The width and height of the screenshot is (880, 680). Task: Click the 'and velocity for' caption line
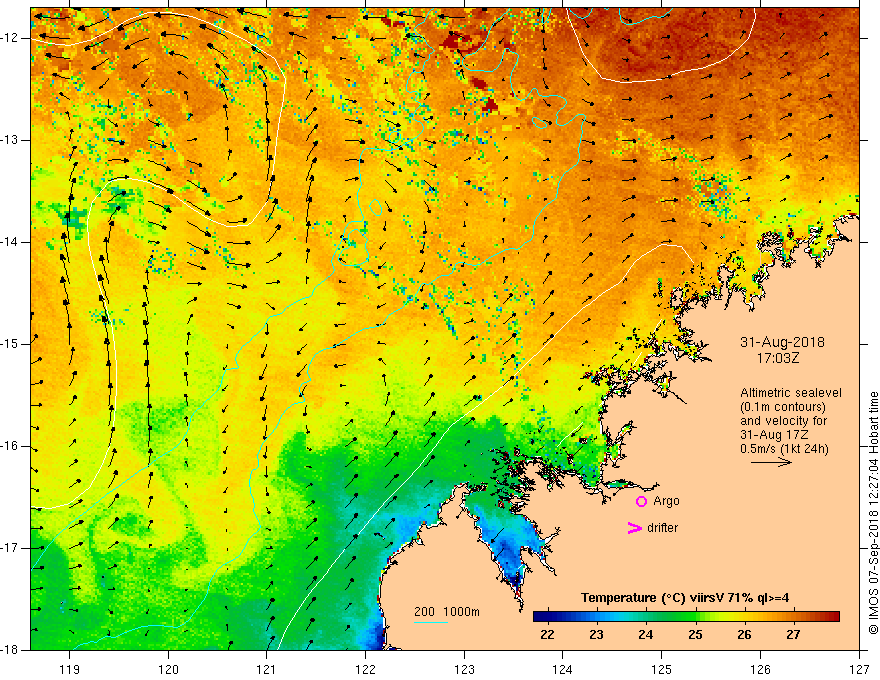(x=783, y=421)
